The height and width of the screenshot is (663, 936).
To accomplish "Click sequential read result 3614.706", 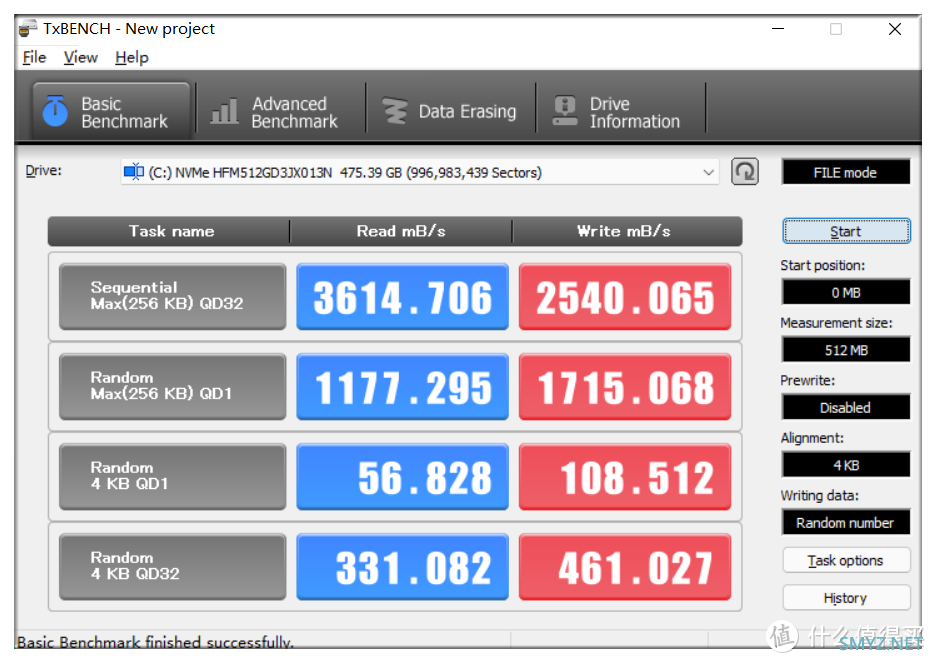I will point(402,297).
